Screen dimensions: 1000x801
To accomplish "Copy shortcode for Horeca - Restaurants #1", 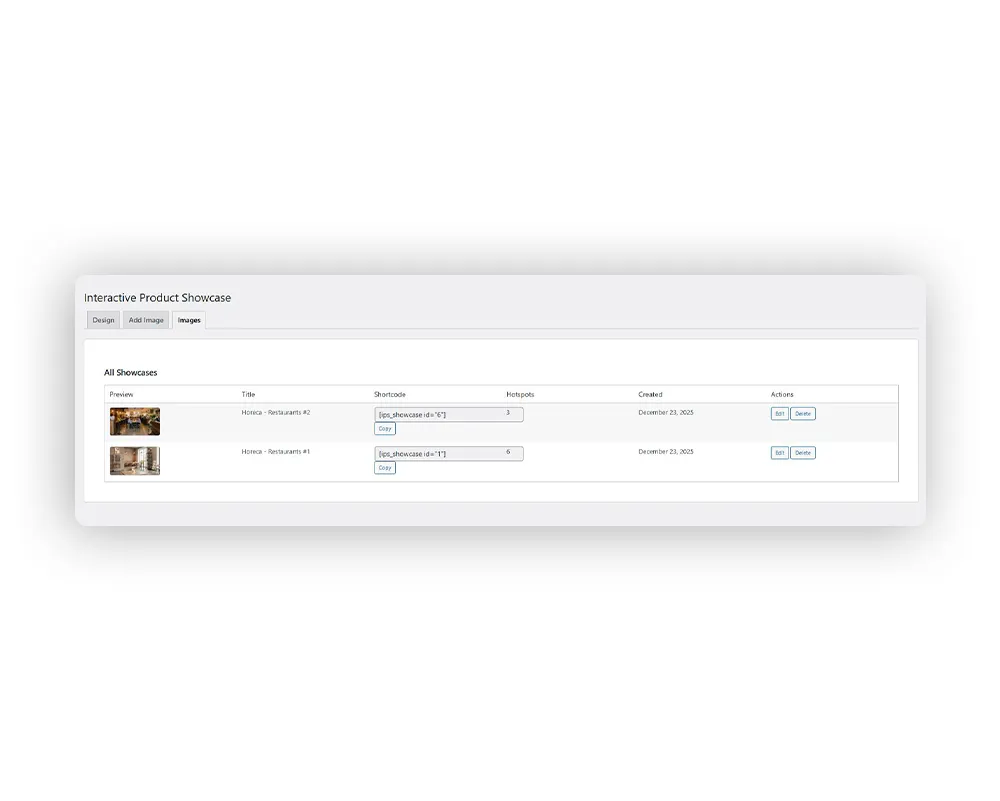I will pyautogui.click(x=385, y=468).
